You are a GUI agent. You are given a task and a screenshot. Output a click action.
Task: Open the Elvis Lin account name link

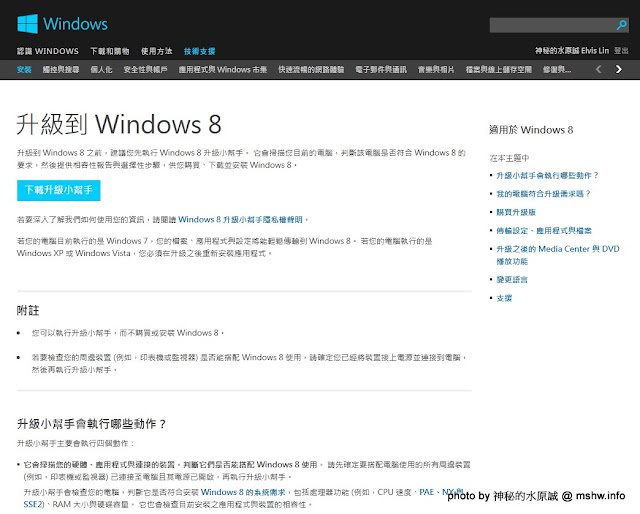click(572, 51)
